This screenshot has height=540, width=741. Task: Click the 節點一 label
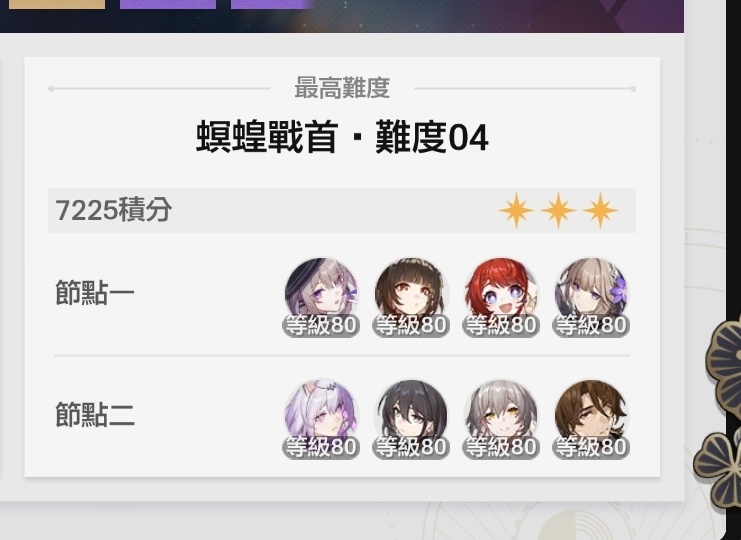[x=95, y=293]
